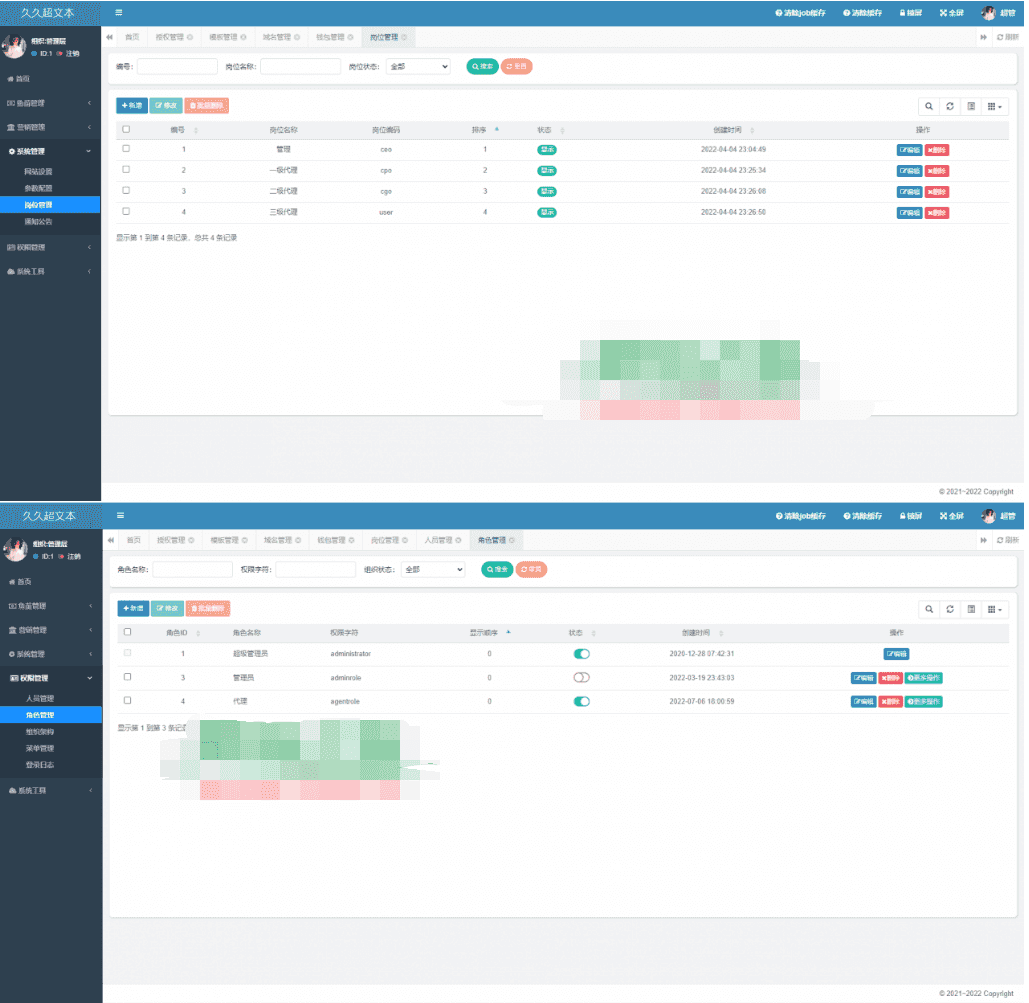Open status dropdown on 角色管理 search bar
The height and width of the screenshot is (1003, 1029).
(x=433, y=570)
